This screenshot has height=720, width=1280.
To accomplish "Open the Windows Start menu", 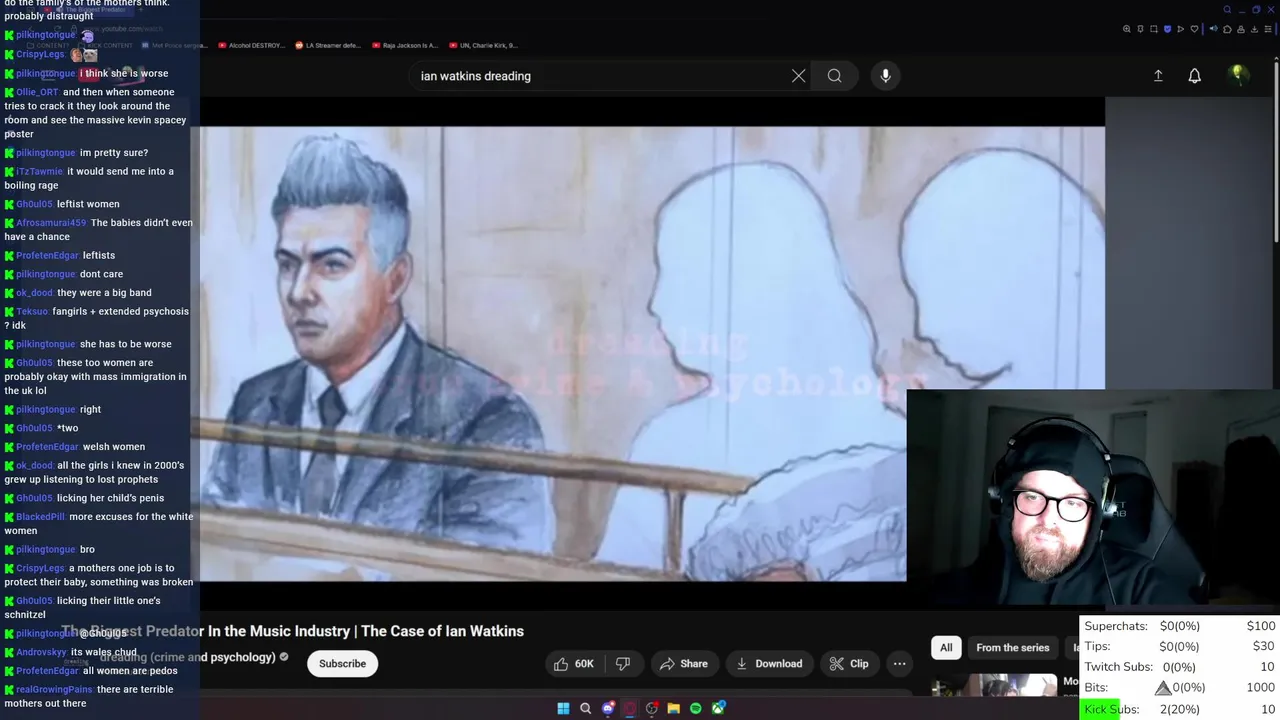I will point(563,708).
